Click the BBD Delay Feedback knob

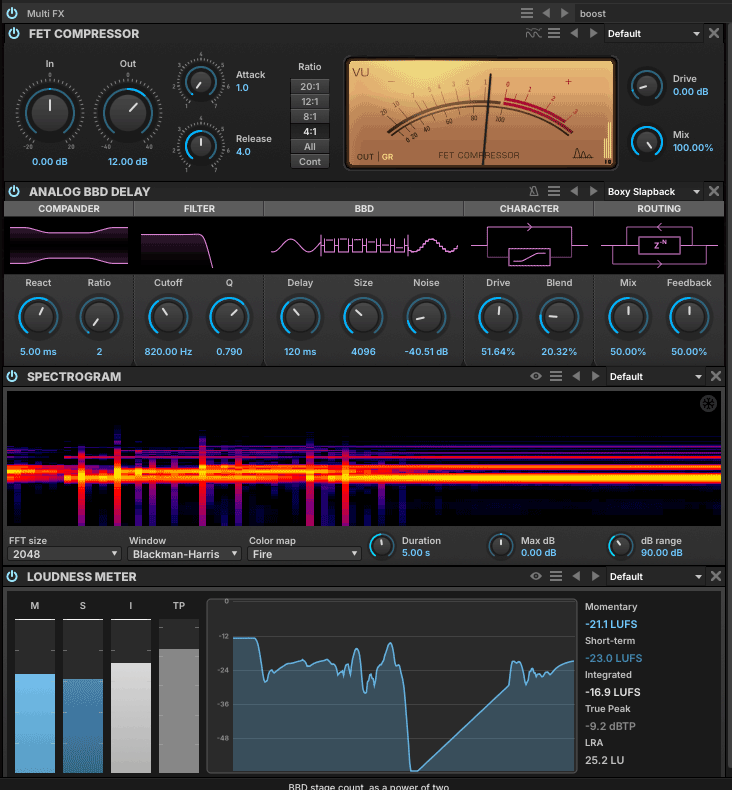pos(689,317)
